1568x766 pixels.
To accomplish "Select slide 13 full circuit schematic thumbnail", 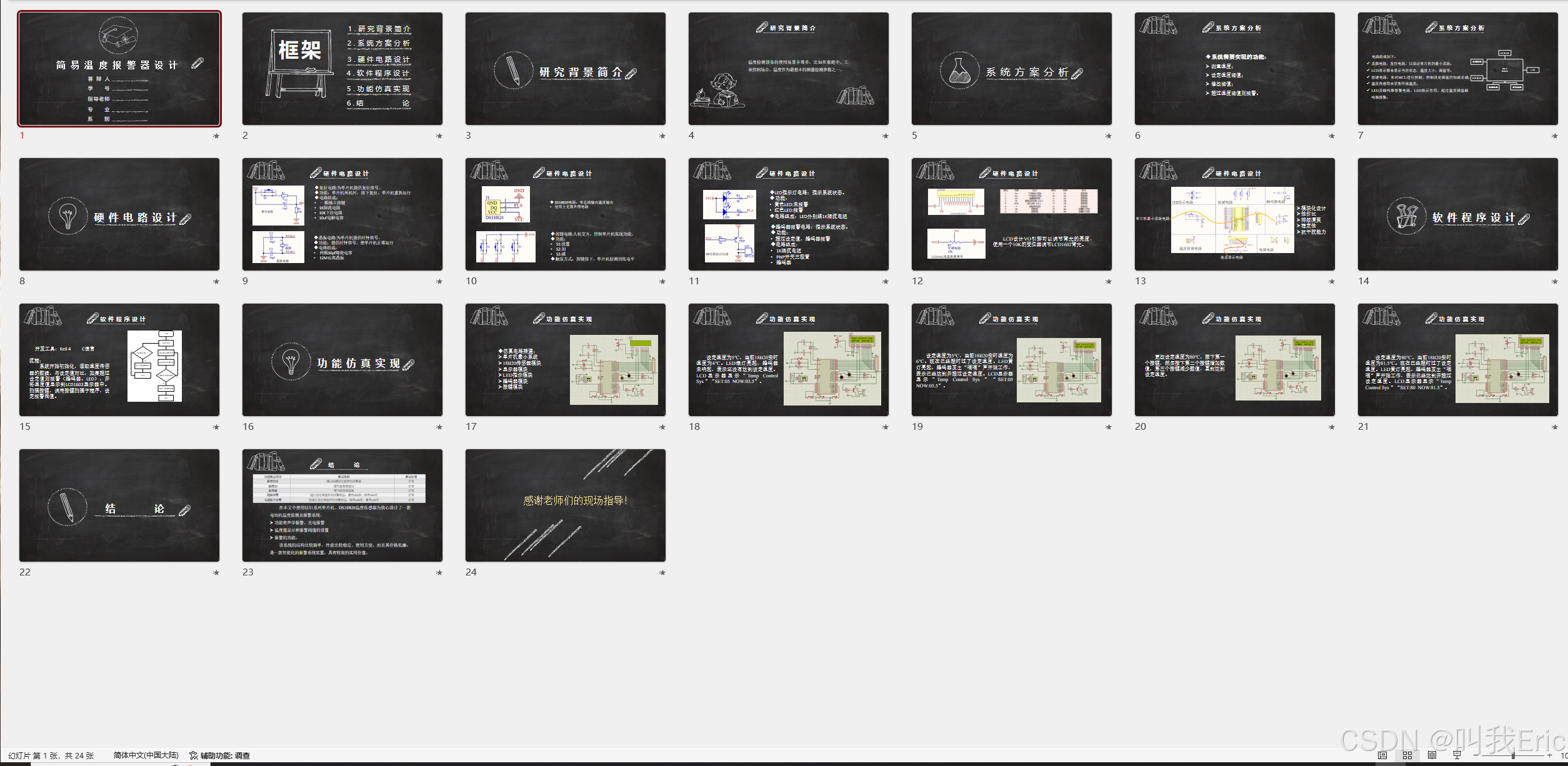I will 1234,214.
